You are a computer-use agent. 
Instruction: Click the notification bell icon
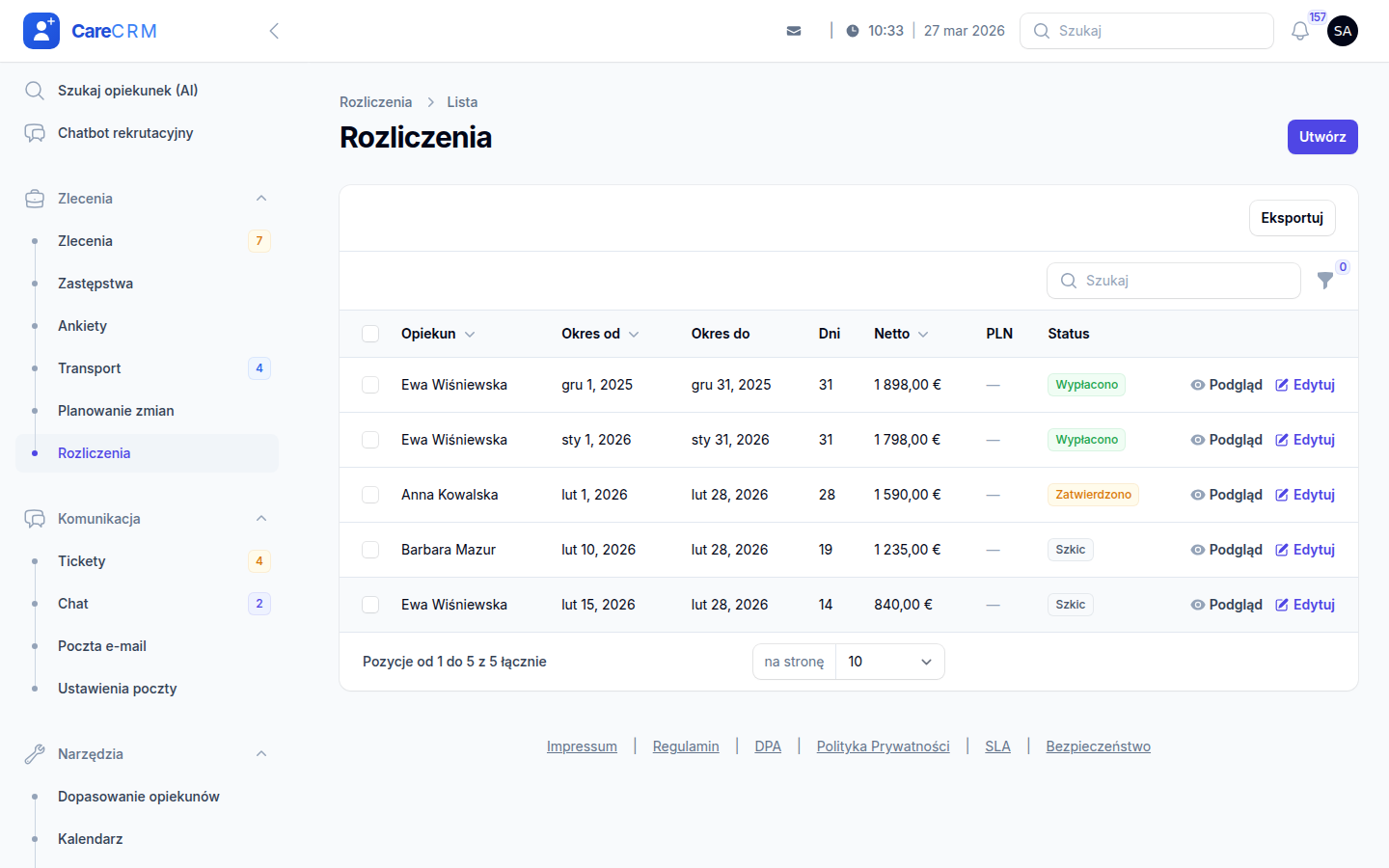click(x=1300, y=31)
